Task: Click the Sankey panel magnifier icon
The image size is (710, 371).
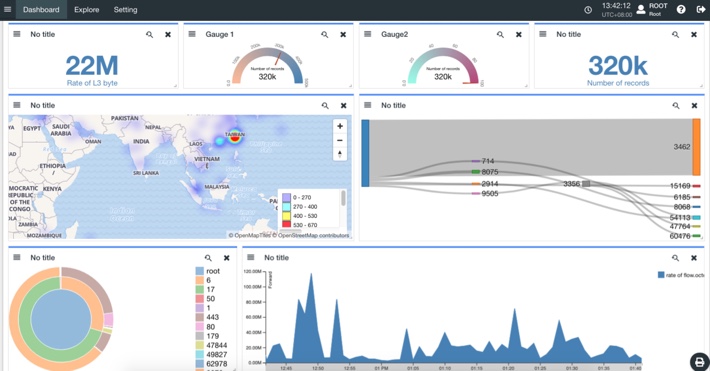Action: click(676, 106)
